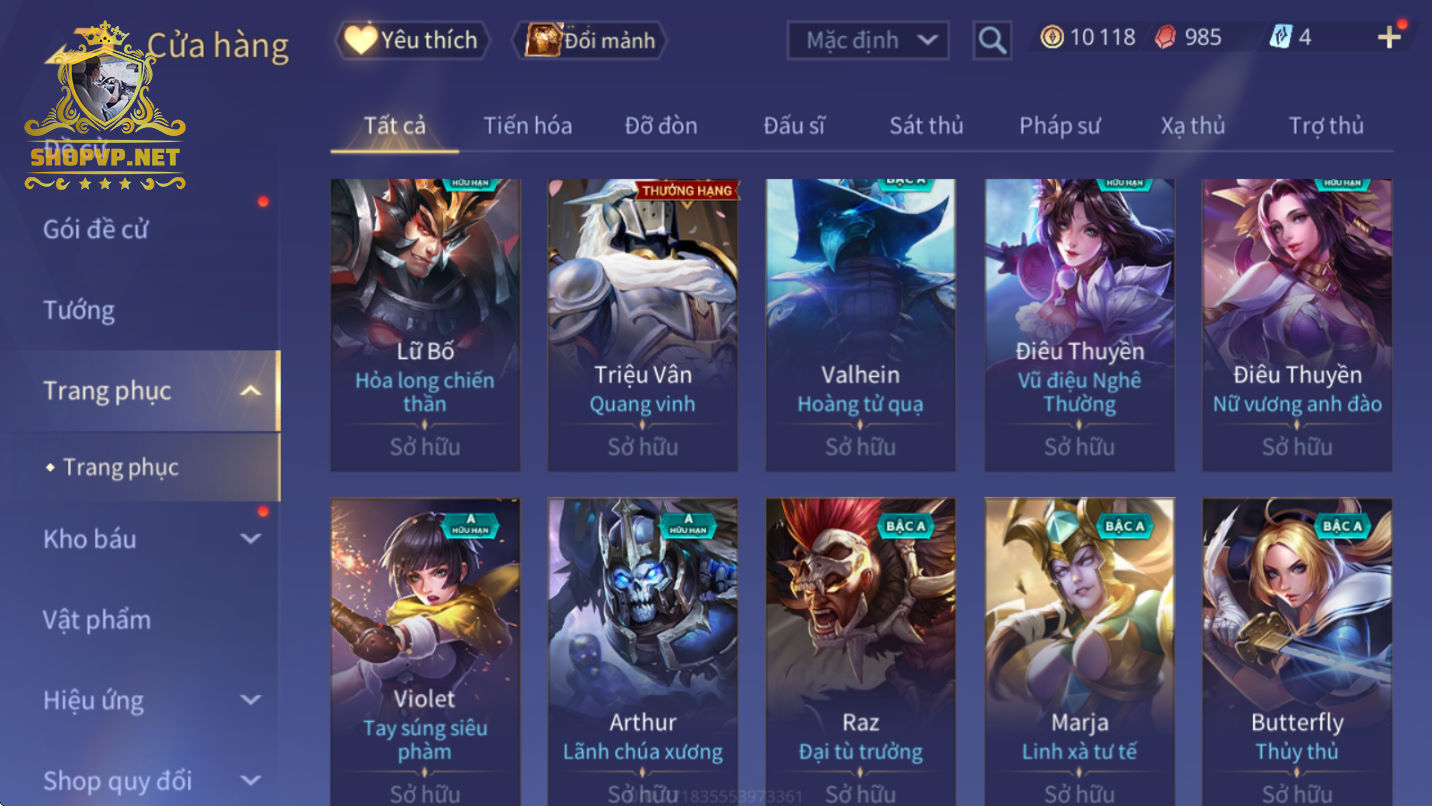1432x806 pixels.
Task: Select the Lữ Bố Hỏa long chiến thần skin
Action: point(425,325)
